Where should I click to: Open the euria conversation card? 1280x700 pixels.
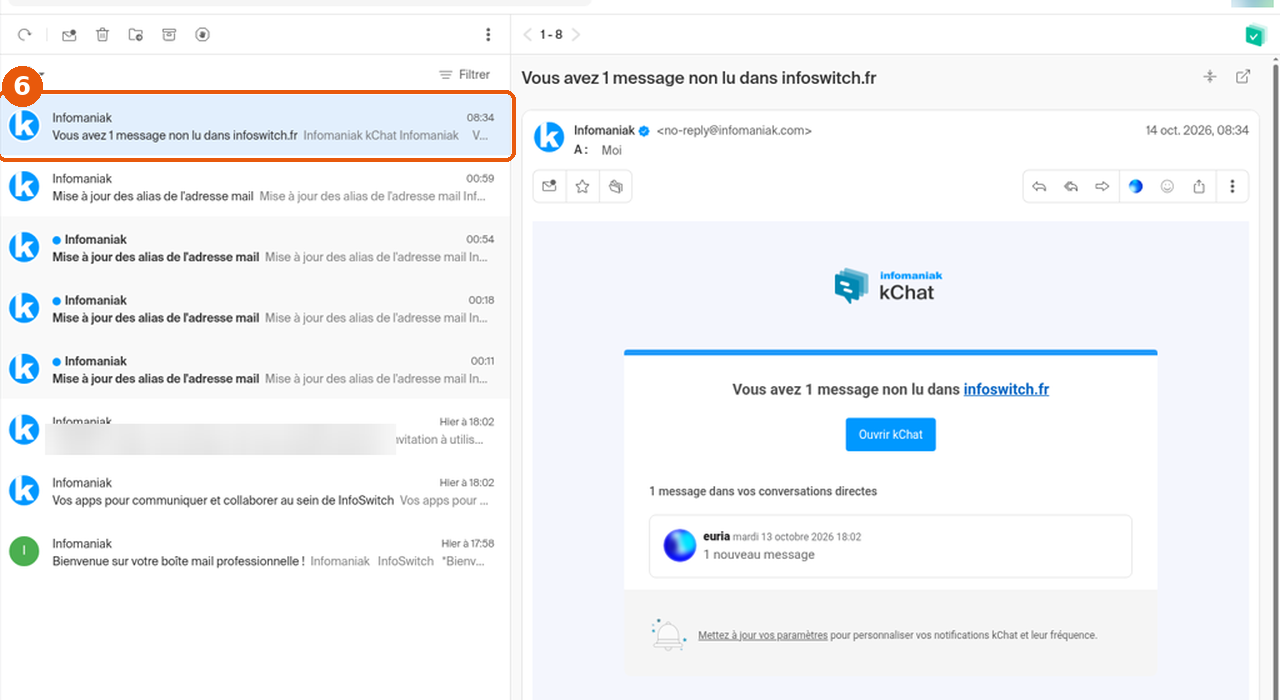pos(890,546)
